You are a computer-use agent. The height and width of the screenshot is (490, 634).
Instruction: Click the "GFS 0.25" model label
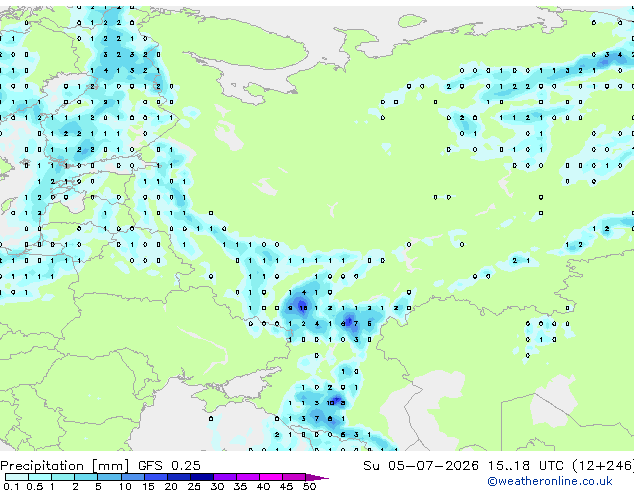click(x=169, y=466)
